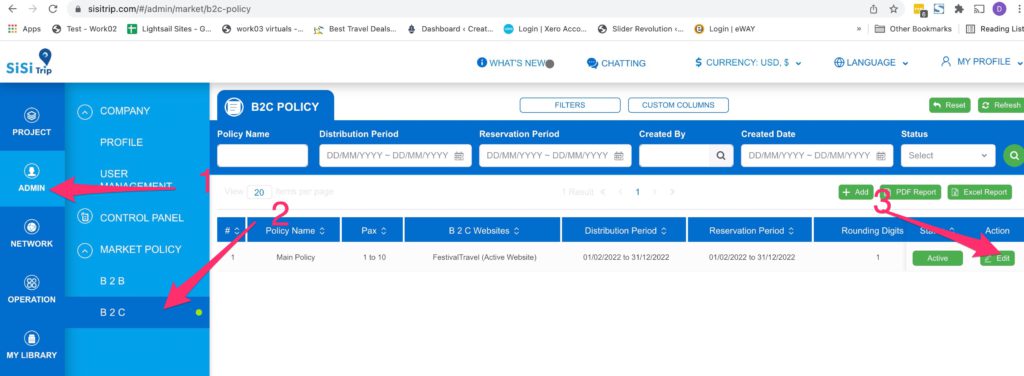This screenshot has width=1024, height=376.
Task: Click the FestivalTravel (Active Website) cell
Action: pyautogui.click(x=484, y=257)
